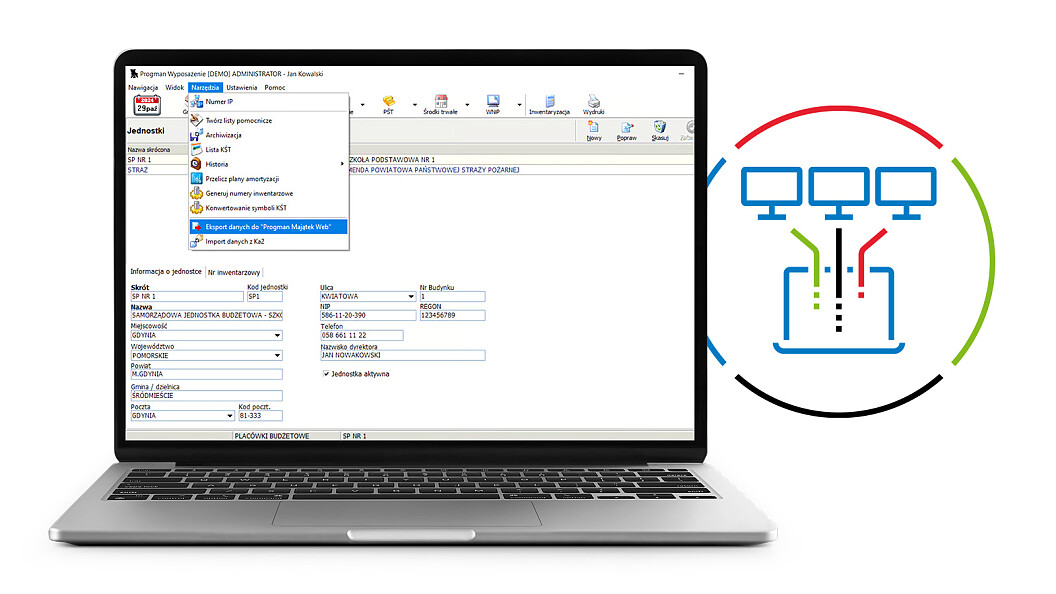Open the dropdown arrow left of the PŚT icon
The image size is (1056, 594).
tap(362, 104)
